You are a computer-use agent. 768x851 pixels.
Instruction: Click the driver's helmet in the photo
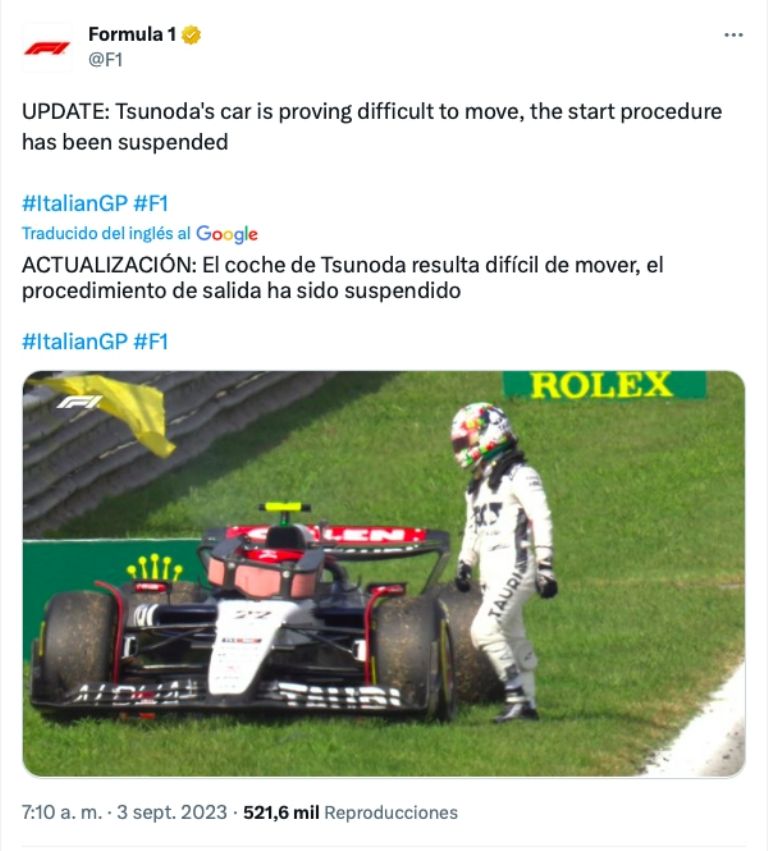[x=482, y=436]
